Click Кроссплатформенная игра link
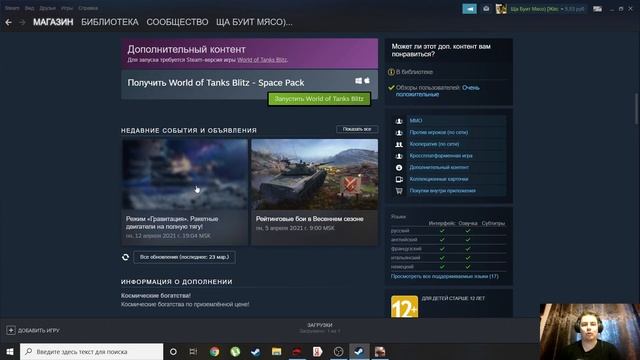 pyautogui.click(x=441, y=156)
